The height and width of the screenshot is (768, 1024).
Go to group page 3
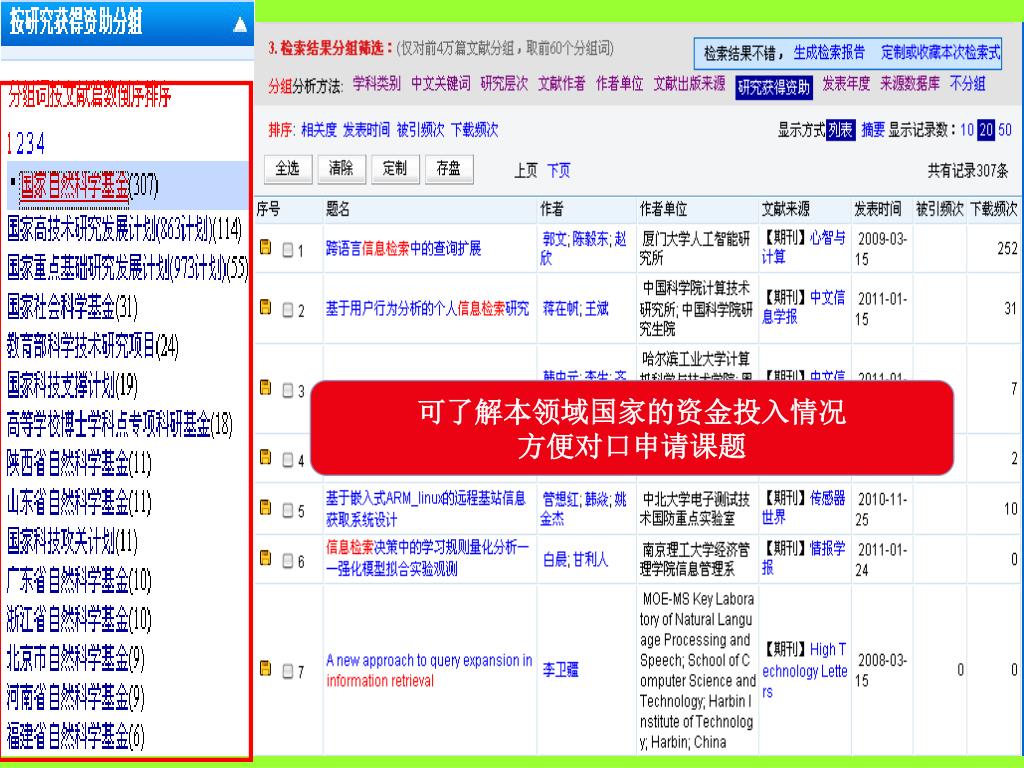[30, 143]
